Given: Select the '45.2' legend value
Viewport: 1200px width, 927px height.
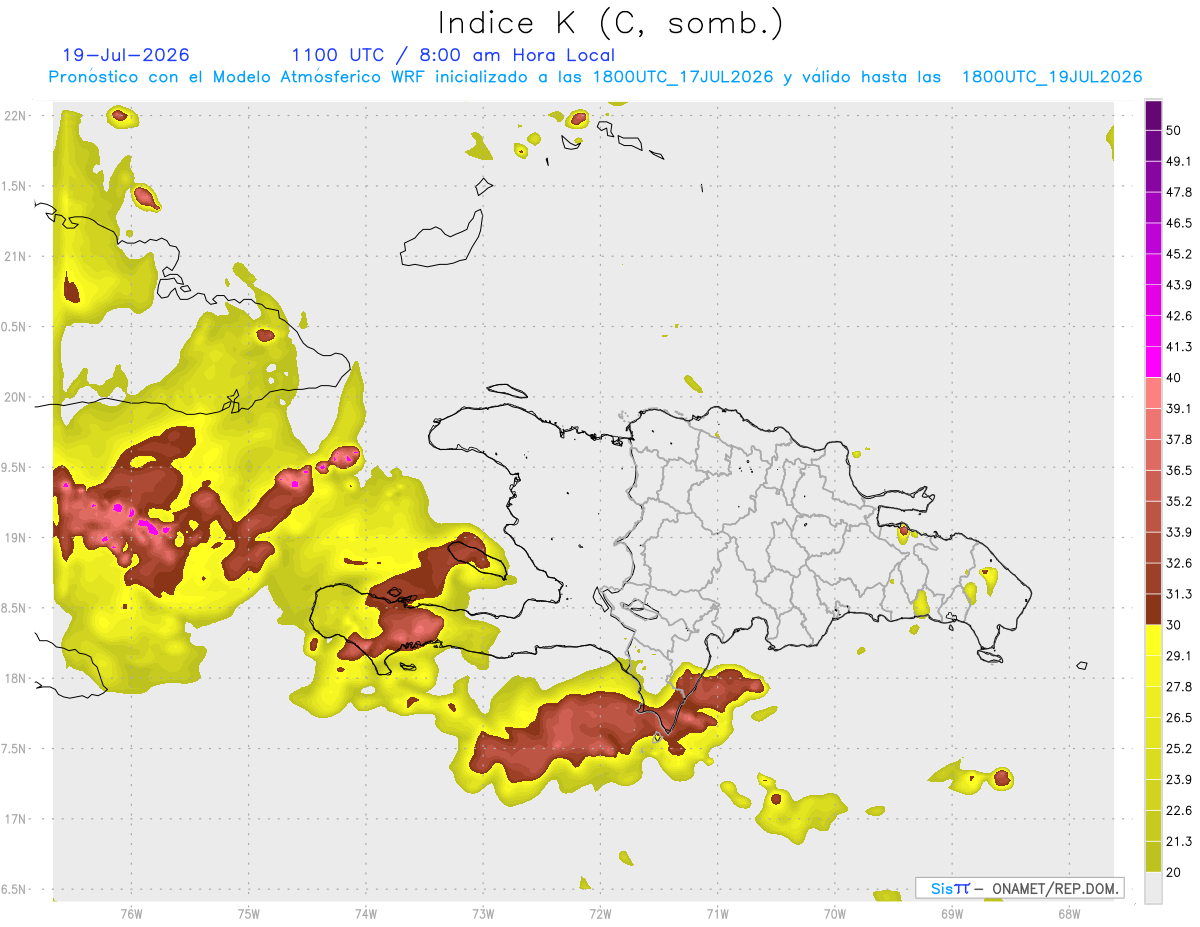Looking at the screenshot, I should (x=1179, y=254).
